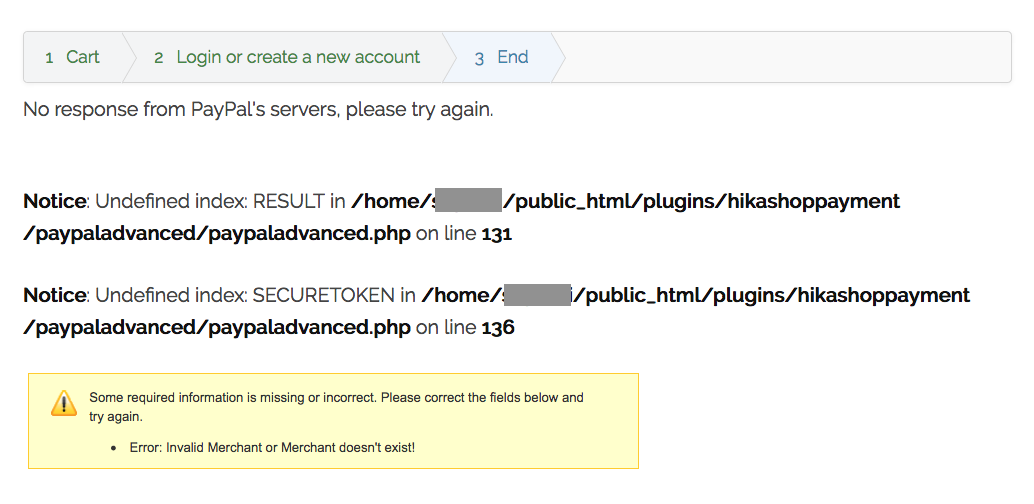
Task: Select the End checkout step
Action: click(512, 57)
